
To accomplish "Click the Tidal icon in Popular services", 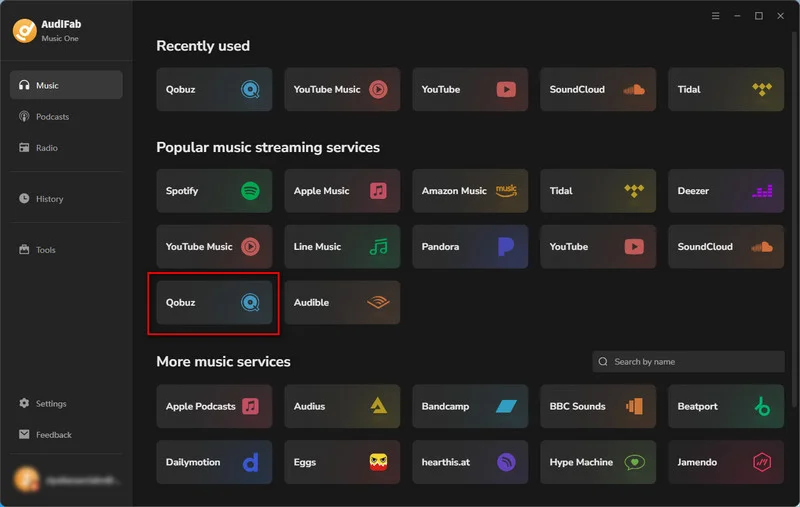I will [634, 191].
